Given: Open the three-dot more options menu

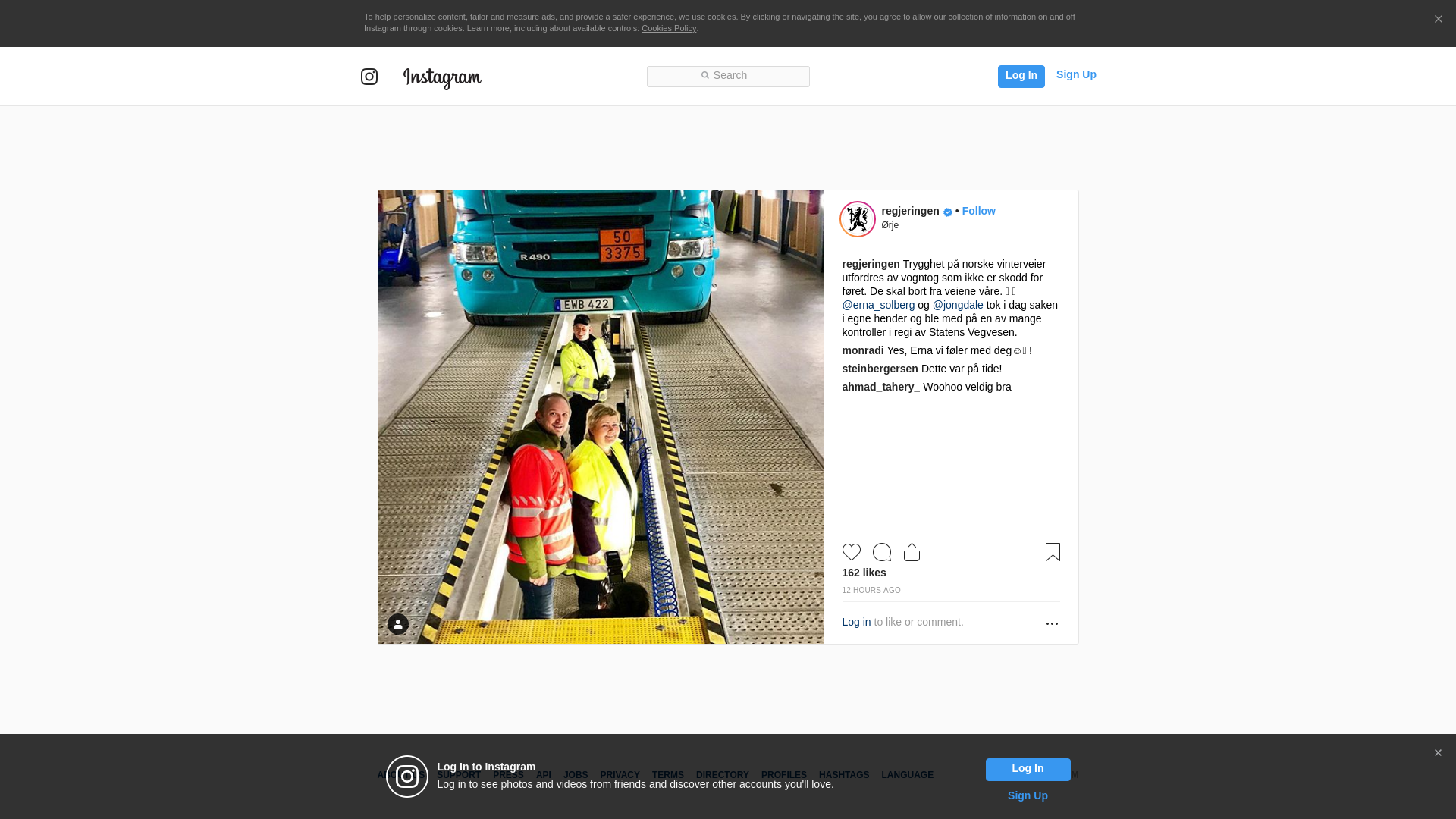Looking at the screenshot, I should coord(1052,623).
